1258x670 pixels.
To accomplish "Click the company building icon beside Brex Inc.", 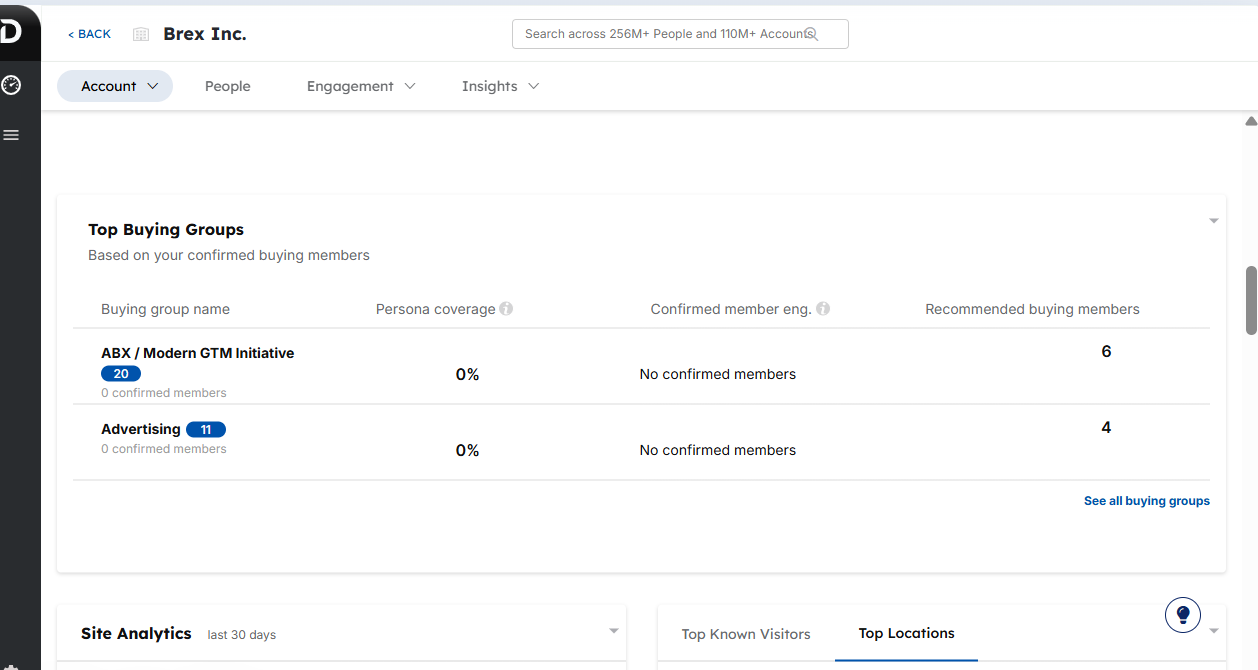I will click(x=140, y=33).
